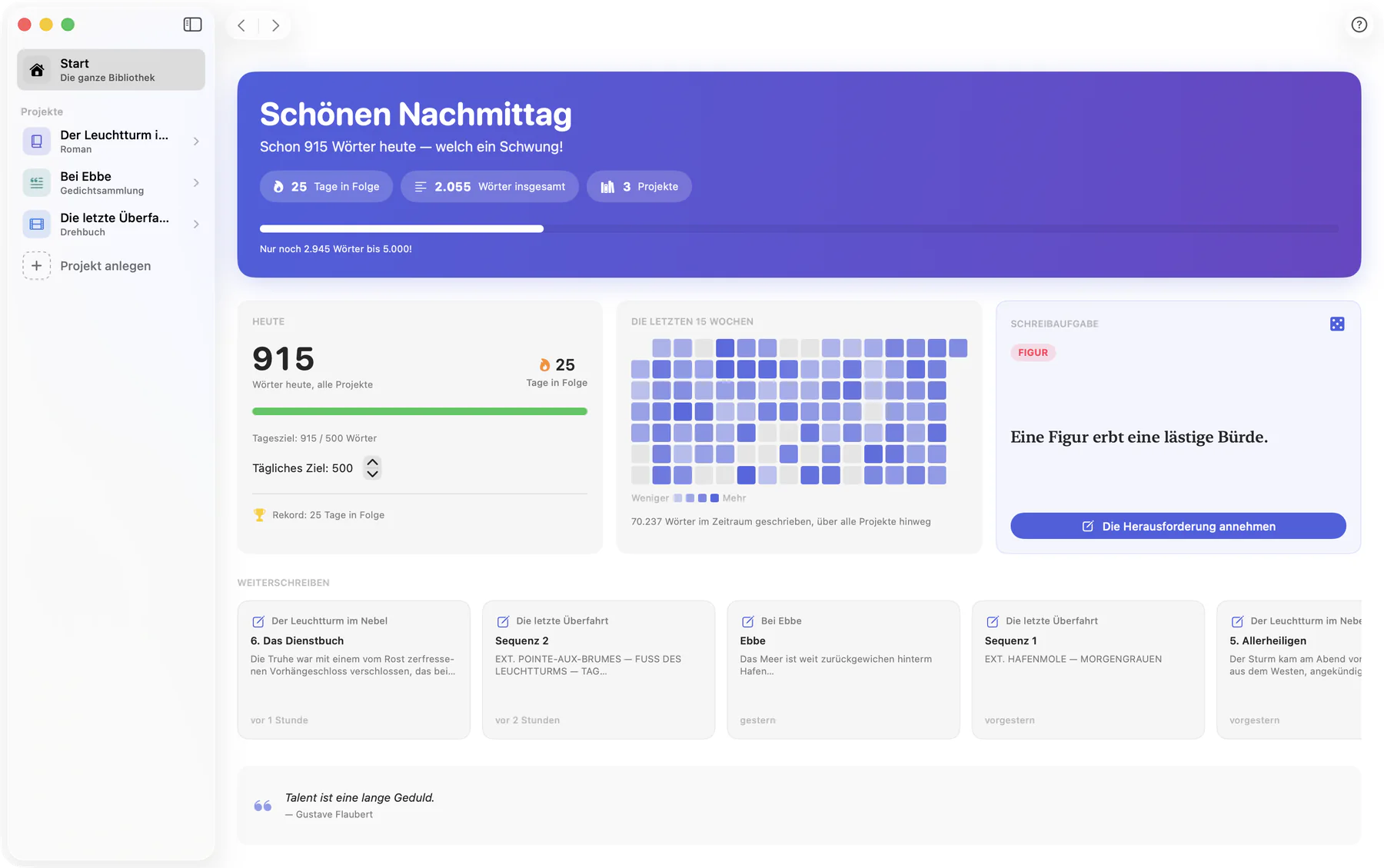1384x868 pixels.
Task: Expand Die letzte Überfahrt project chevron
Action: [196, 224]
